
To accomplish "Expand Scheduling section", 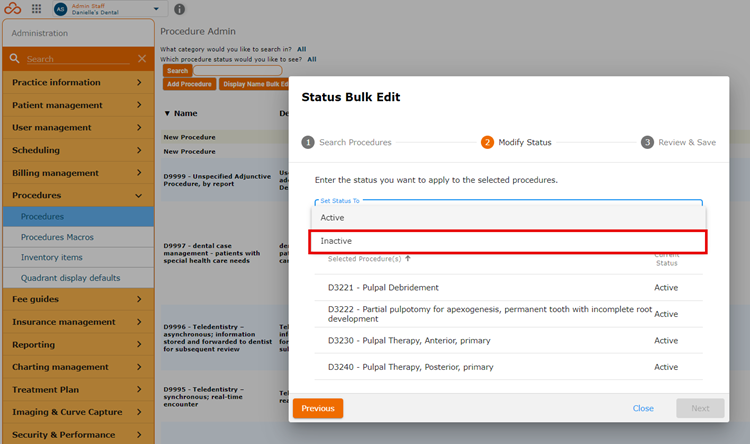I will click(x=78, y=150).
